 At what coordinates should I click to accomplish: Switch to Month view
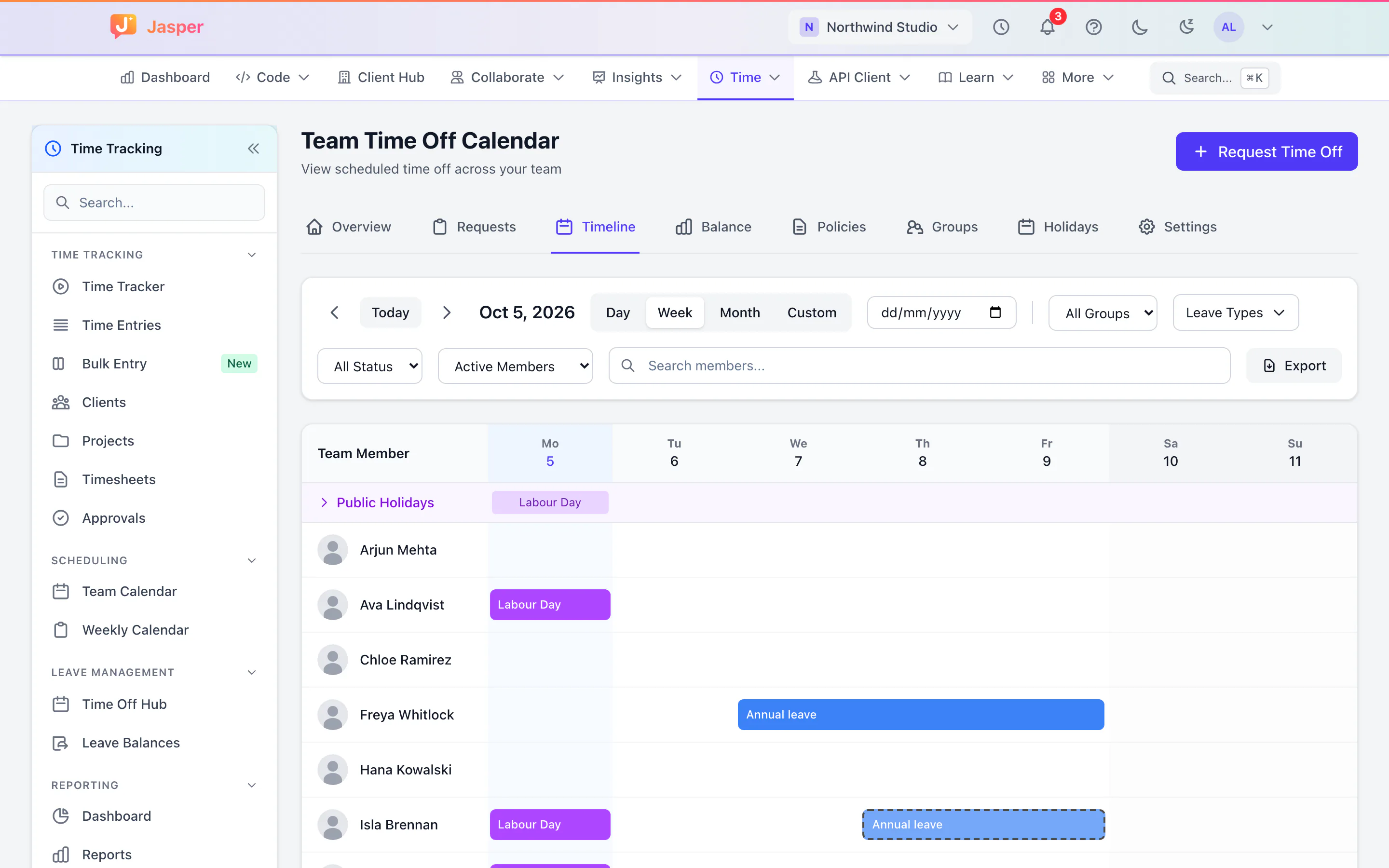740,312
